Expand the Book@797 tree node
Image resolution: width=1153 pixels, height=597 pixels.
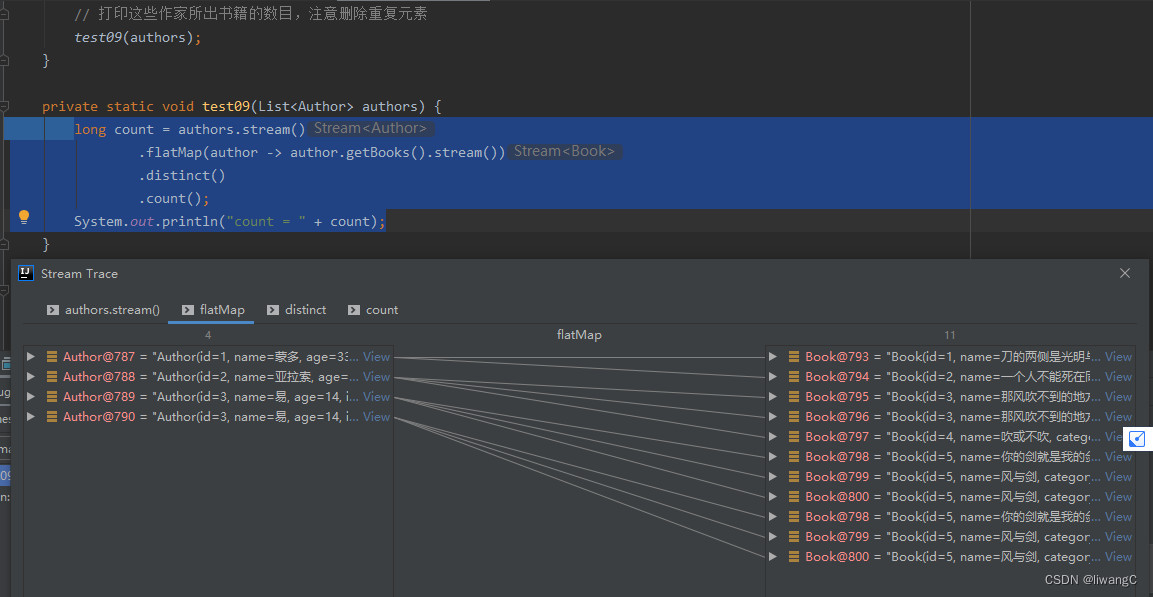coord(773,437)
